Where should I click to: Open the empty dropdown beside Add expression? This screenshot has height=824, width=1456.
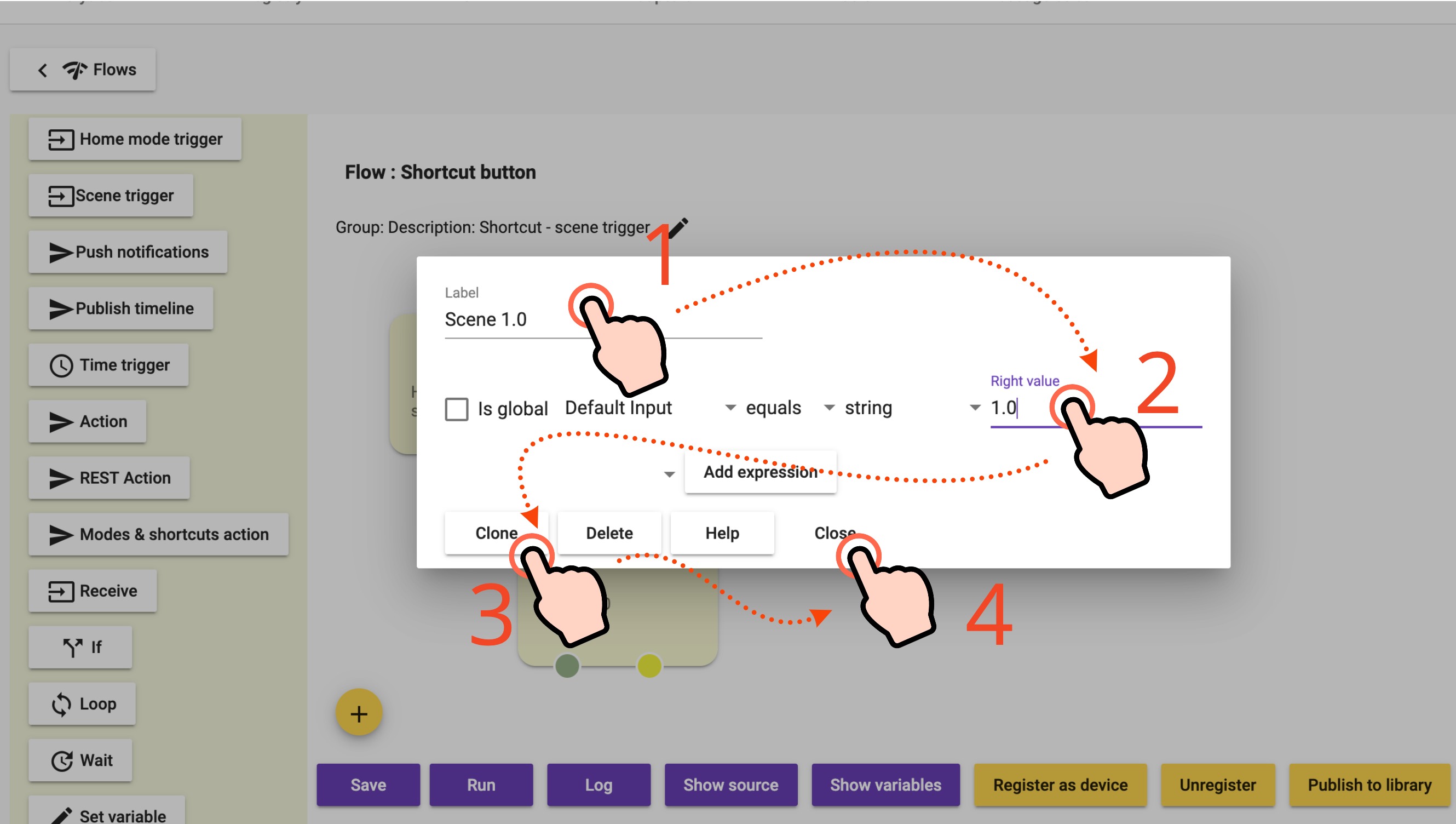point(669,474)
